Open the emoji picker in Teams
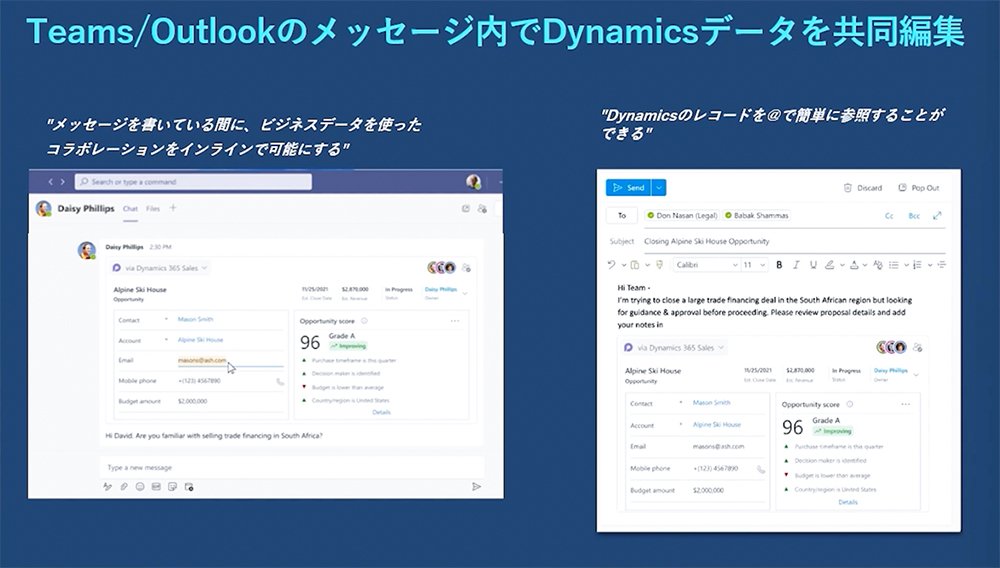This screenshot has height=568, width=1000. (x=140, y=486)
